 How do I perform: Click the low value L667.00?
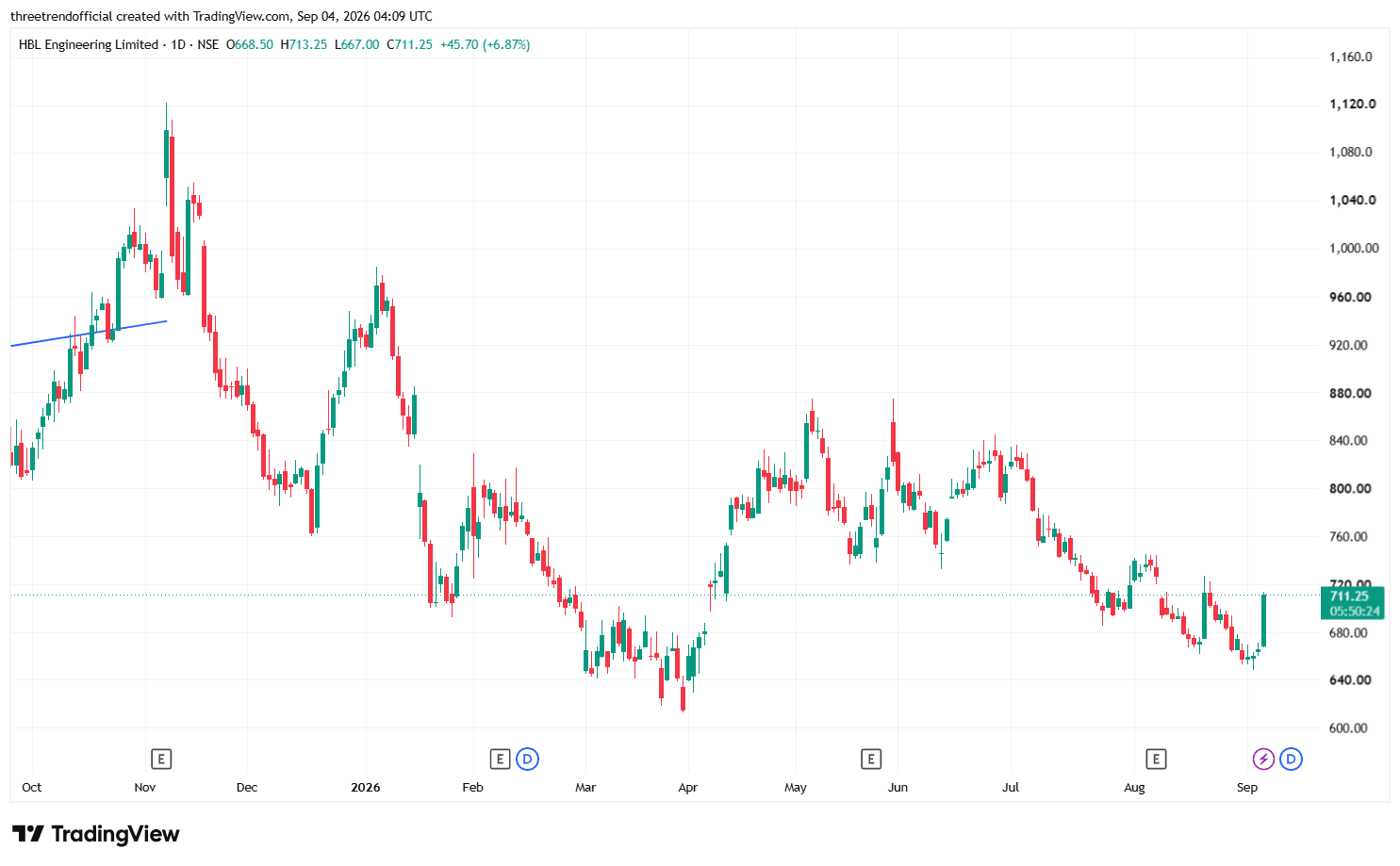coord(357,44)
